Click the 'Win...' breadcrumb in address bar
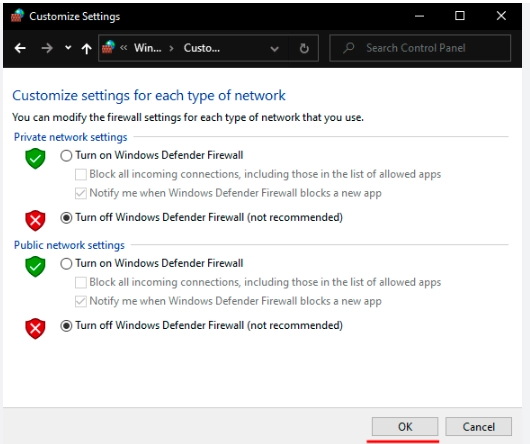Screen dimensions: 530x444 pyautogui.click(x=147, y=48)
